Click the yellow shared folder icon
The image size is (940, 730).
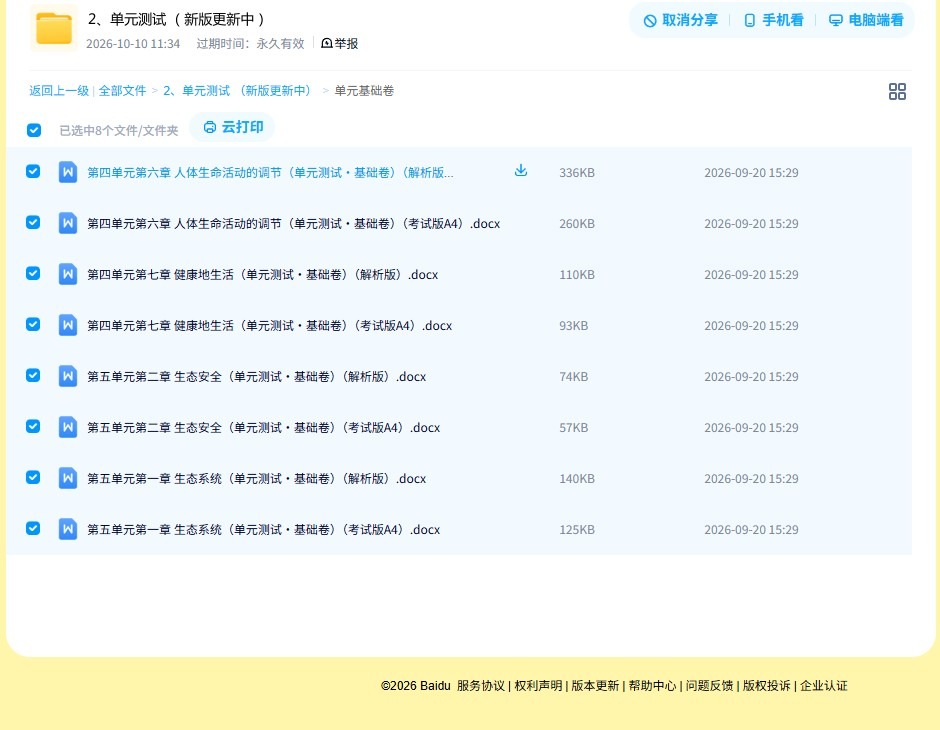coord(54,28)
